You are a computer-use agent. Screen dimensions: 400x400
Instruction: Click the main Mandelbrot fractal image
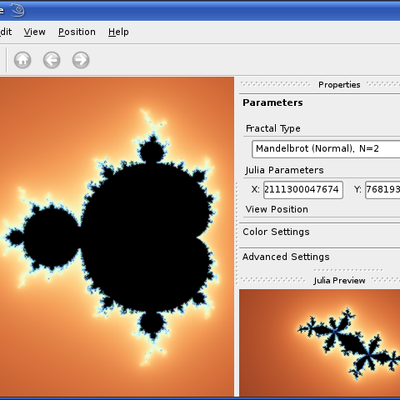pyautogui.click(x=117, y=237)
